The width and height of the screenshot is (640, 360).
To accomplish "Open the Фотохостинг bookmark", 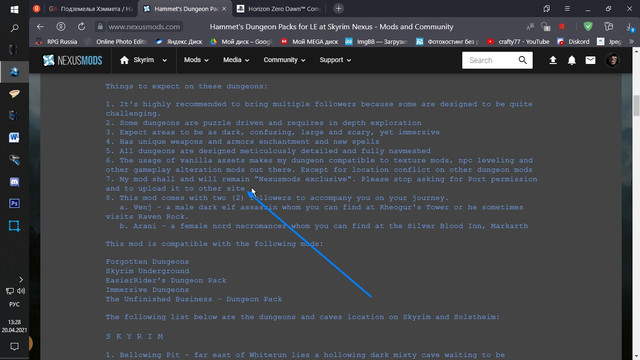I will click(447, 42).
